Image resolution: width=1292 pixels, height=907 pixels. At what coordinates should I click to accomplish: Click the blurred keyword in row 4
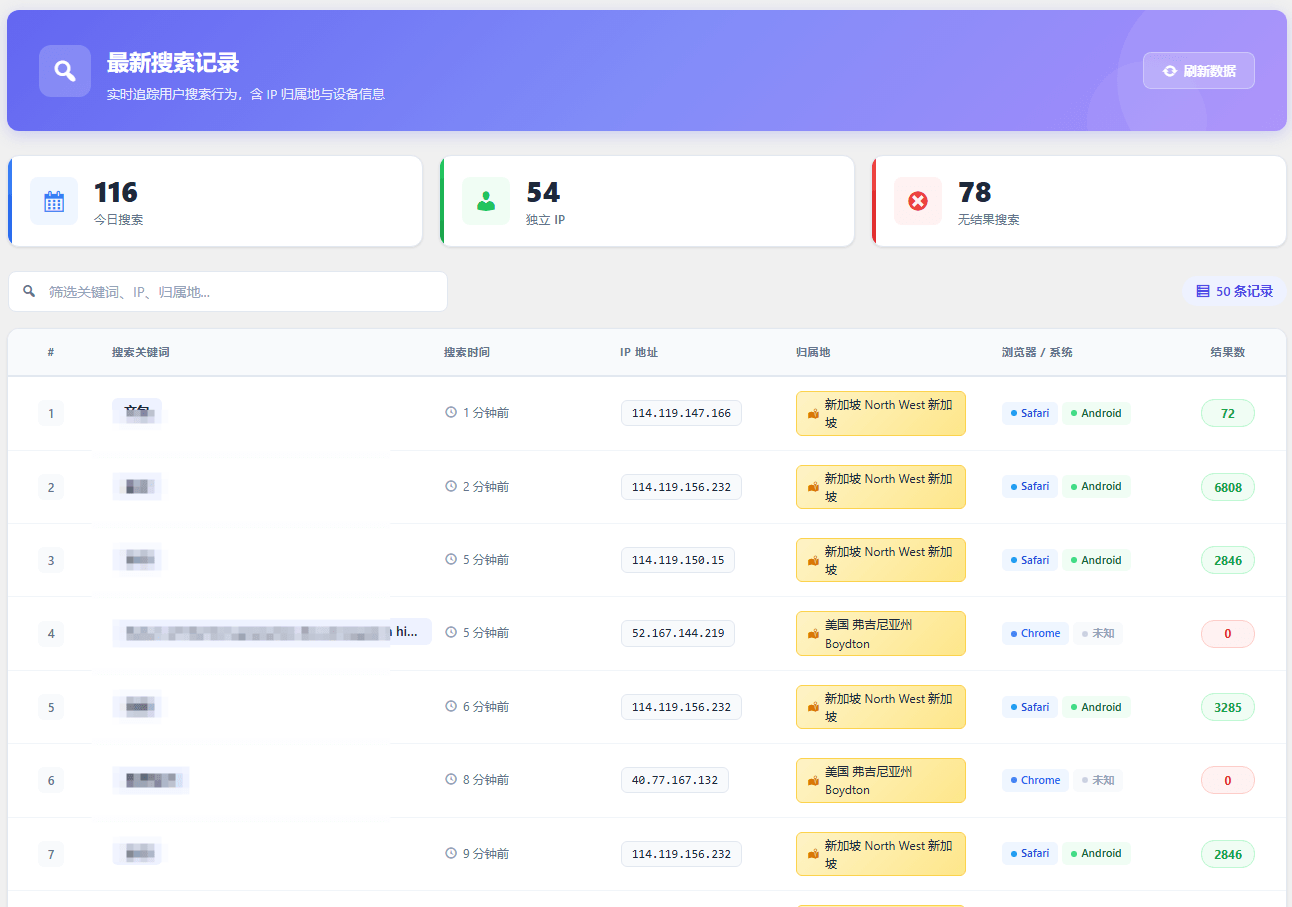coord(272,632)
